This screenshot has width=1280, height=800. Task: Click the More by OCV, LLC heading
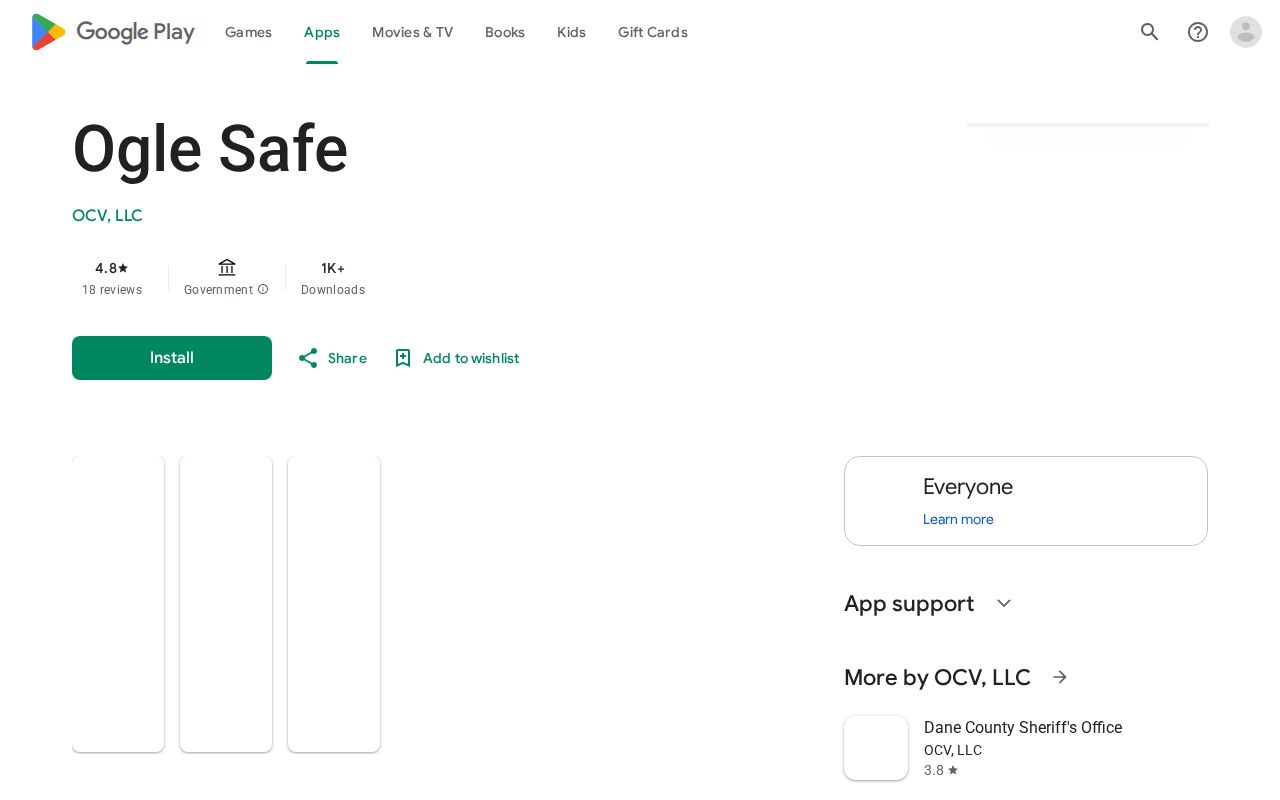pyautogui.click(x=937, y=677)
